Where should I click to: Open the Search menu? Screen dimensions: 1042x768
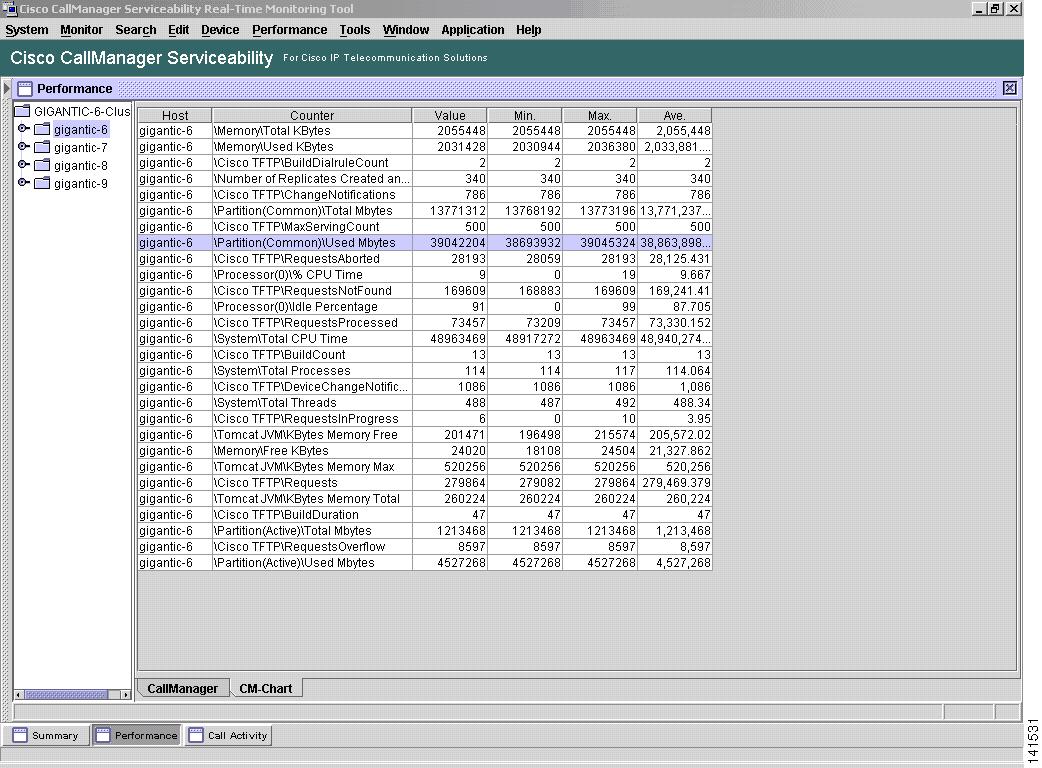136,30
